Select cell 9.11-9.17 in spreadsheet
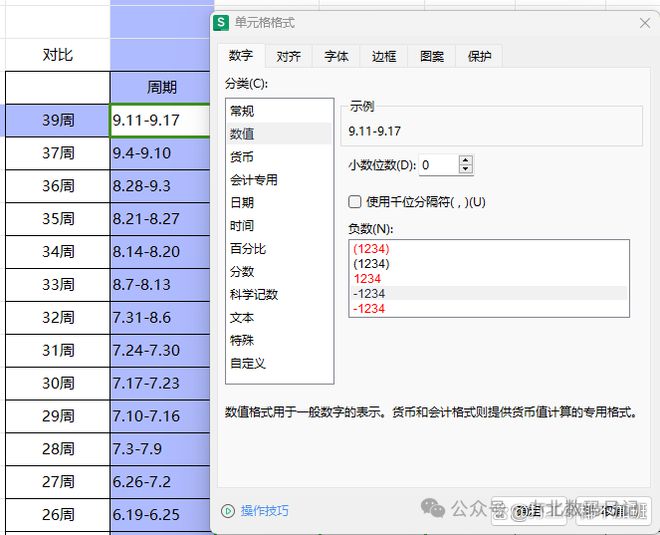Screen dimensions: 660x535 pos(160,120)
